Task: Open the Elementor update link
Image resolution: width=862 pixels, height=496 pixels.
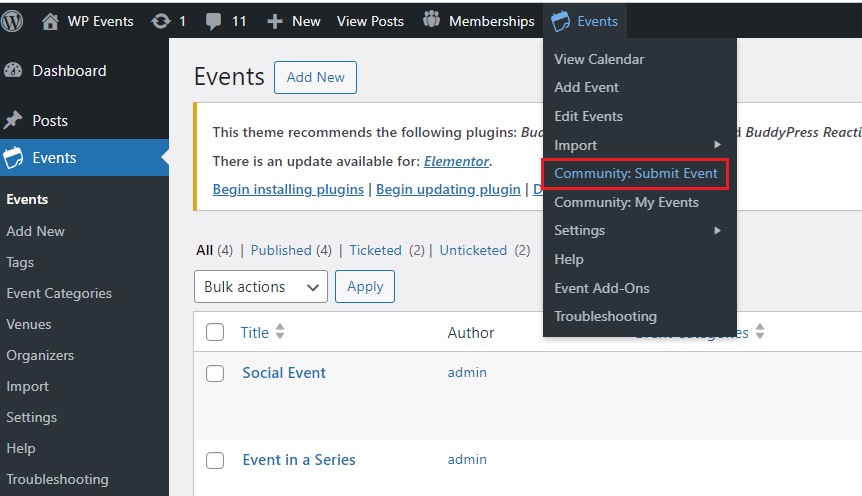Action: (456, 161)
